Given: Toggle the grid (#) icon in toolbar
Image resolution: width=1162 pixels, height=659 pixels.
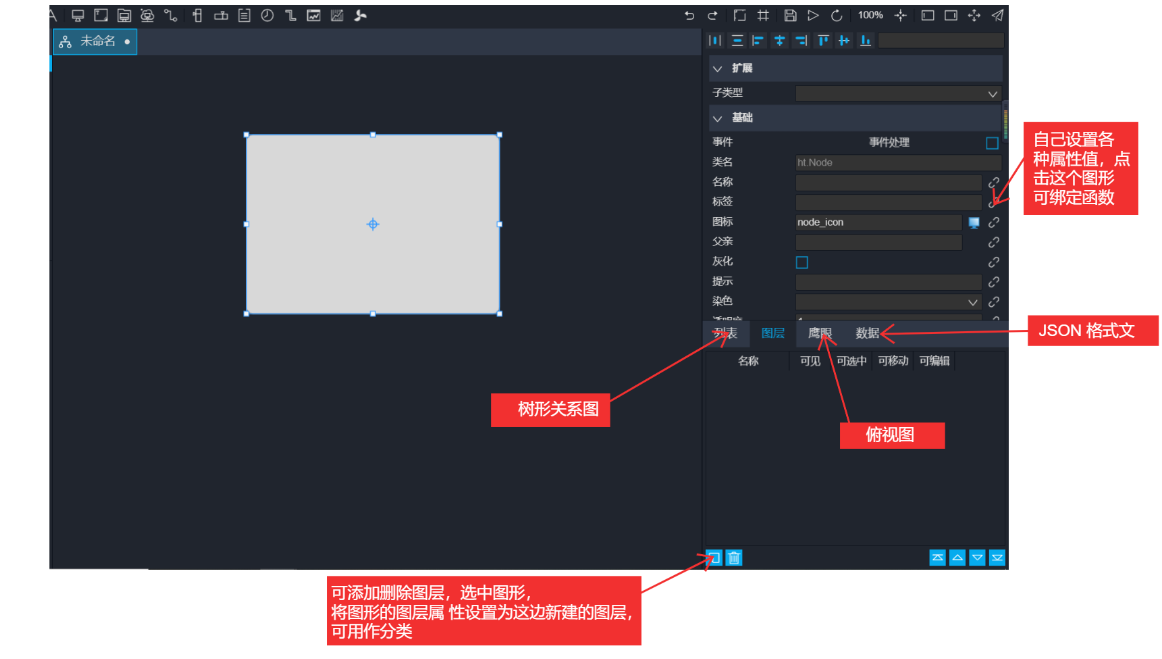Looking at the screenshot, I should (763, 15).
